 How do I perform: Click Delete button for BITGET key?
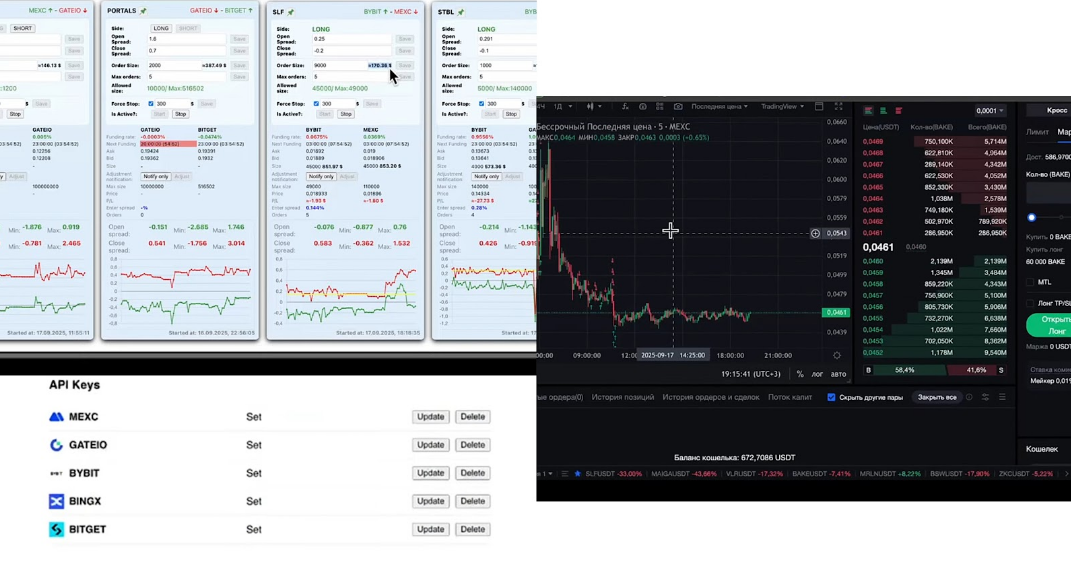click(473, 529)
